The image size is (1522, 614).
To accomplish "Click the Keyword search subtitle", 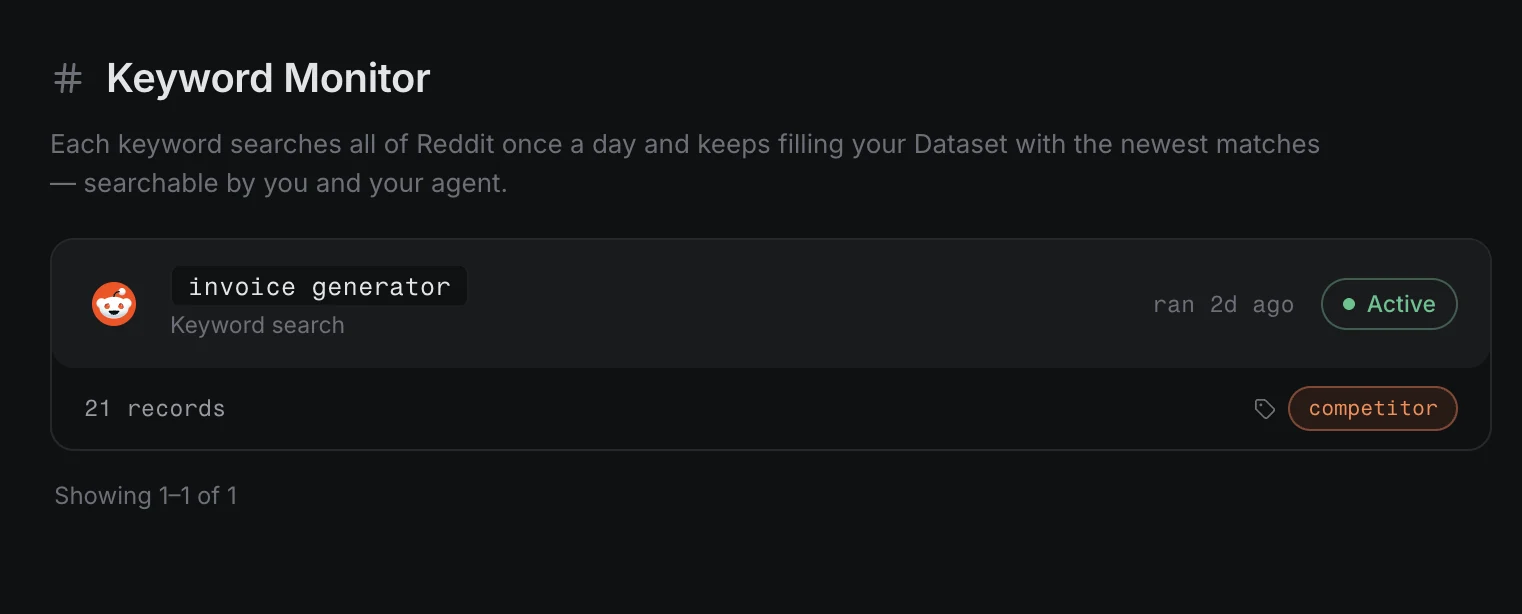I will (257, 325).
